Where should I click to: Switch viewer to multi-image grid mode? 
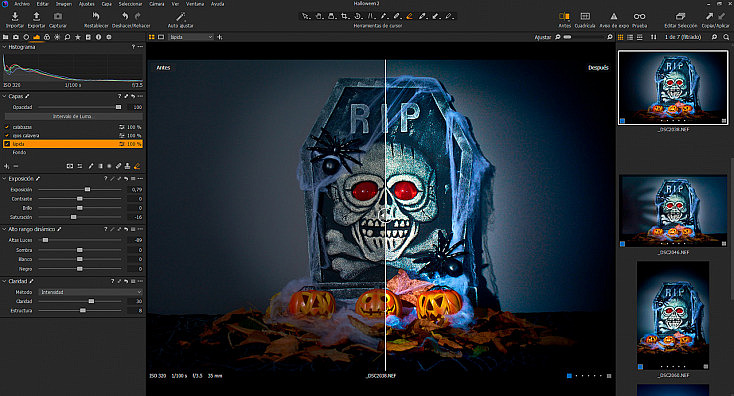pos(152,37)
